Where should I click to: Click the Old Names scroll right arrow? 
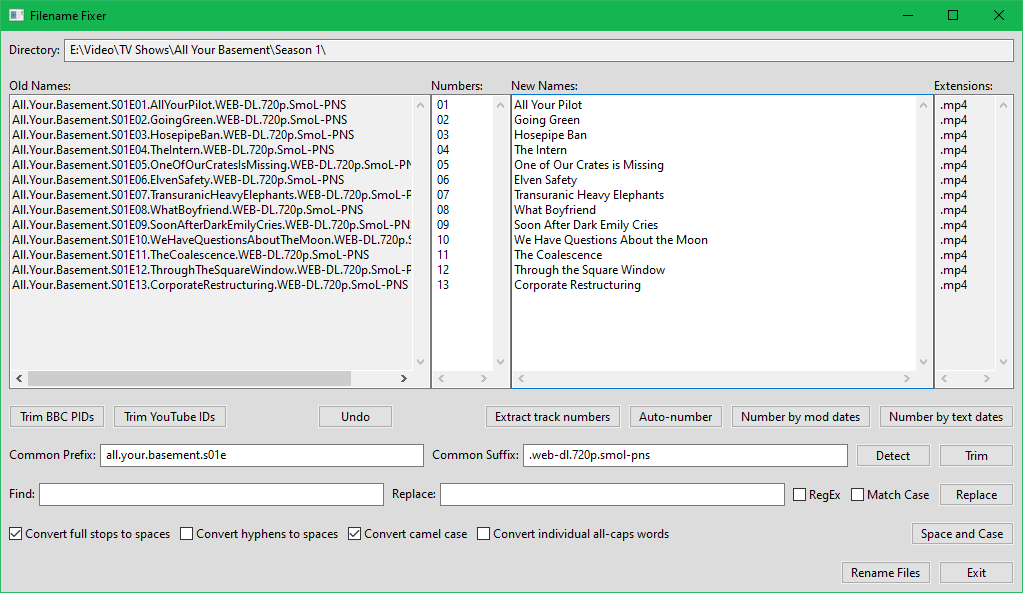coord(403,379)
